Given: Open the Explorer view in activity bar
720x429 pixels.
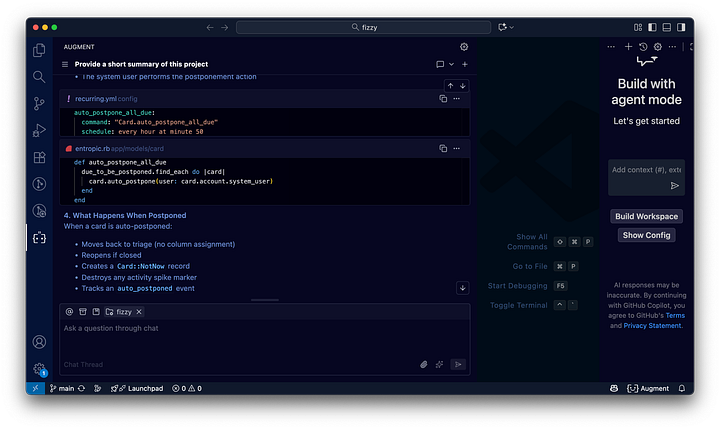Looking at the screenshot, I should point(39,50).
